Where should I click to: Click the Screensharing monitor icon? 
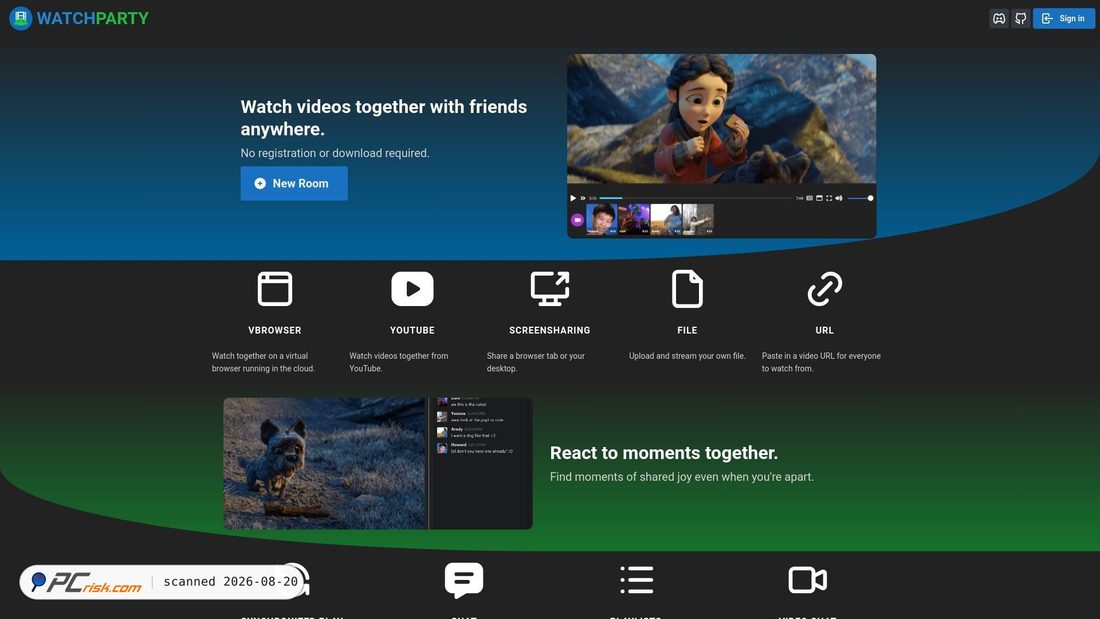[550, 288]
